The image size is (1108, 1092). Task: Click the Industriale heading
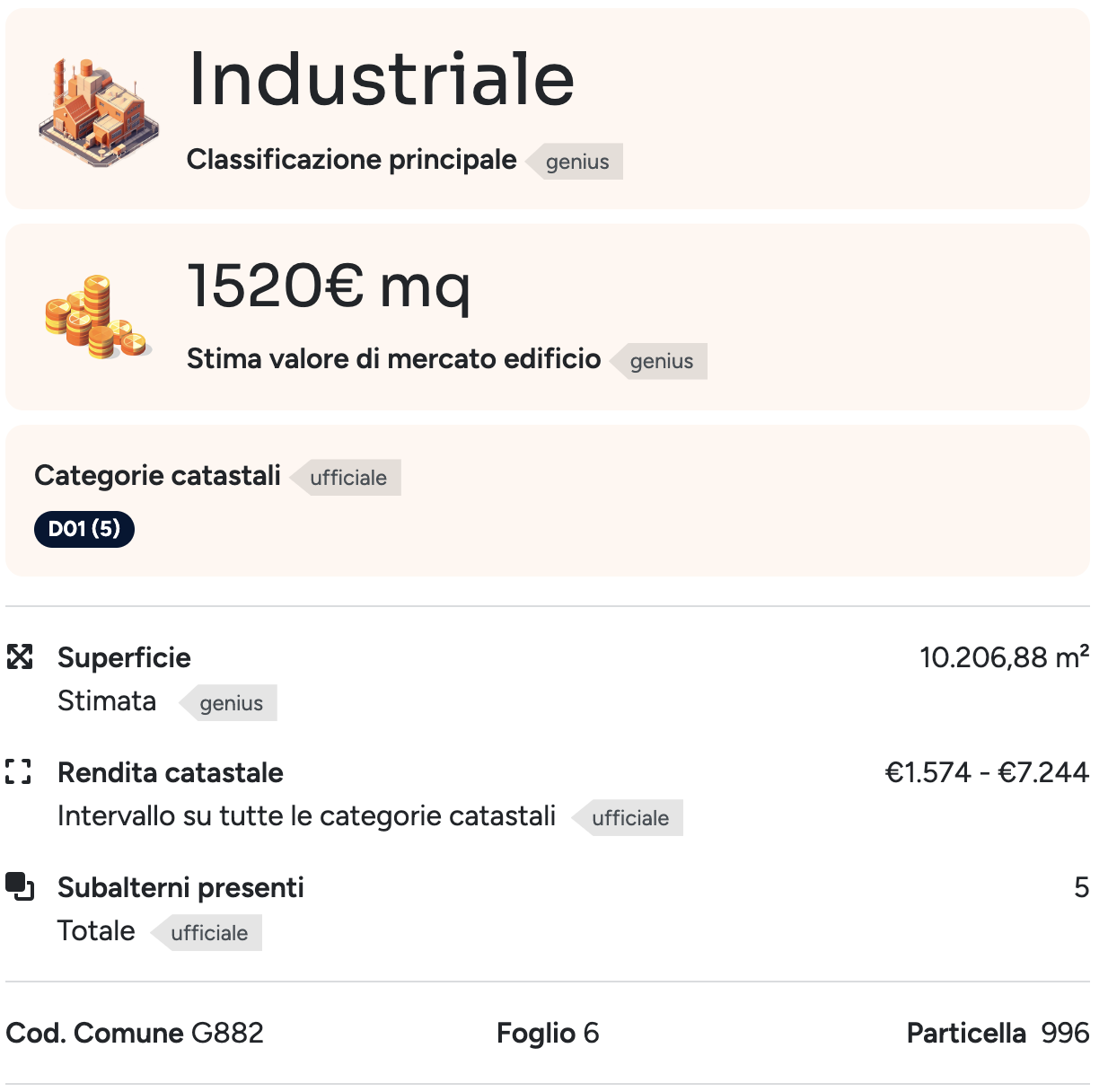381,79
